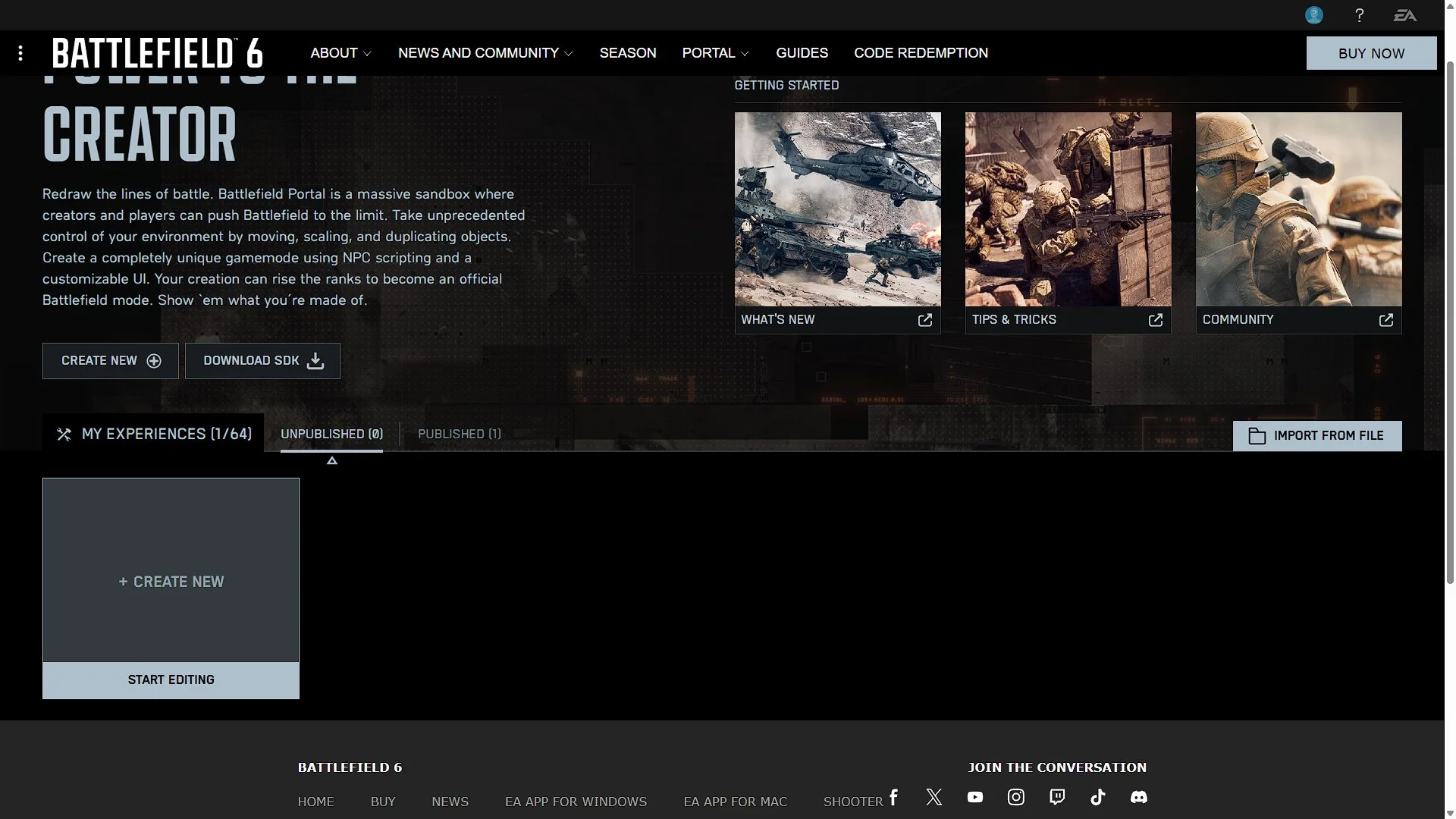Expand the News and Community dropdown
Screen dimensions: 1456x819
pos(485,53)
